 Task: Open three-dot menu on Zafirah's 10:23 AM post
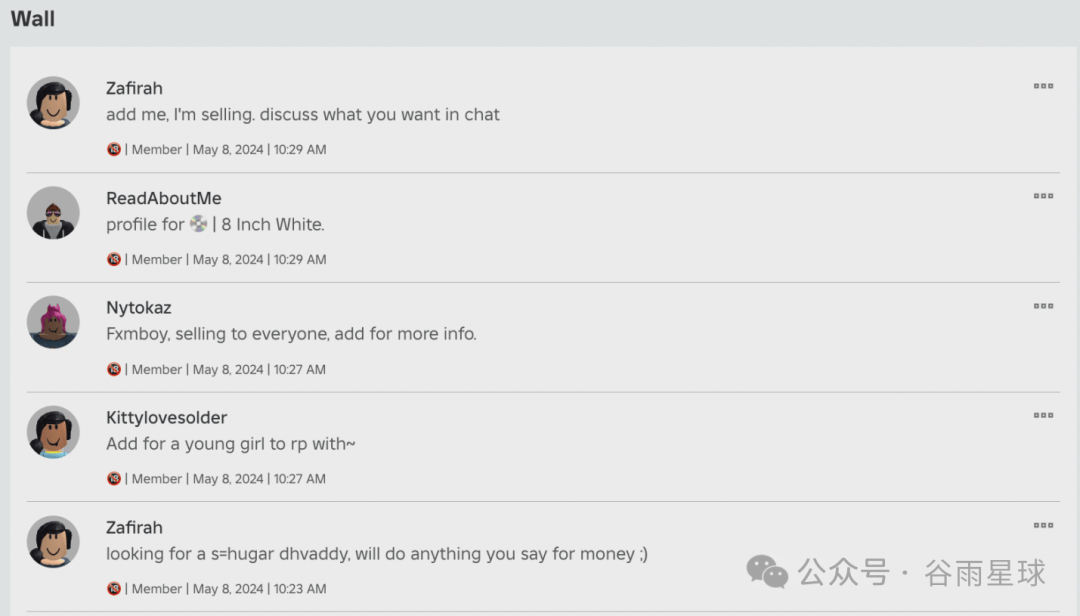[x=1043, y=525]
